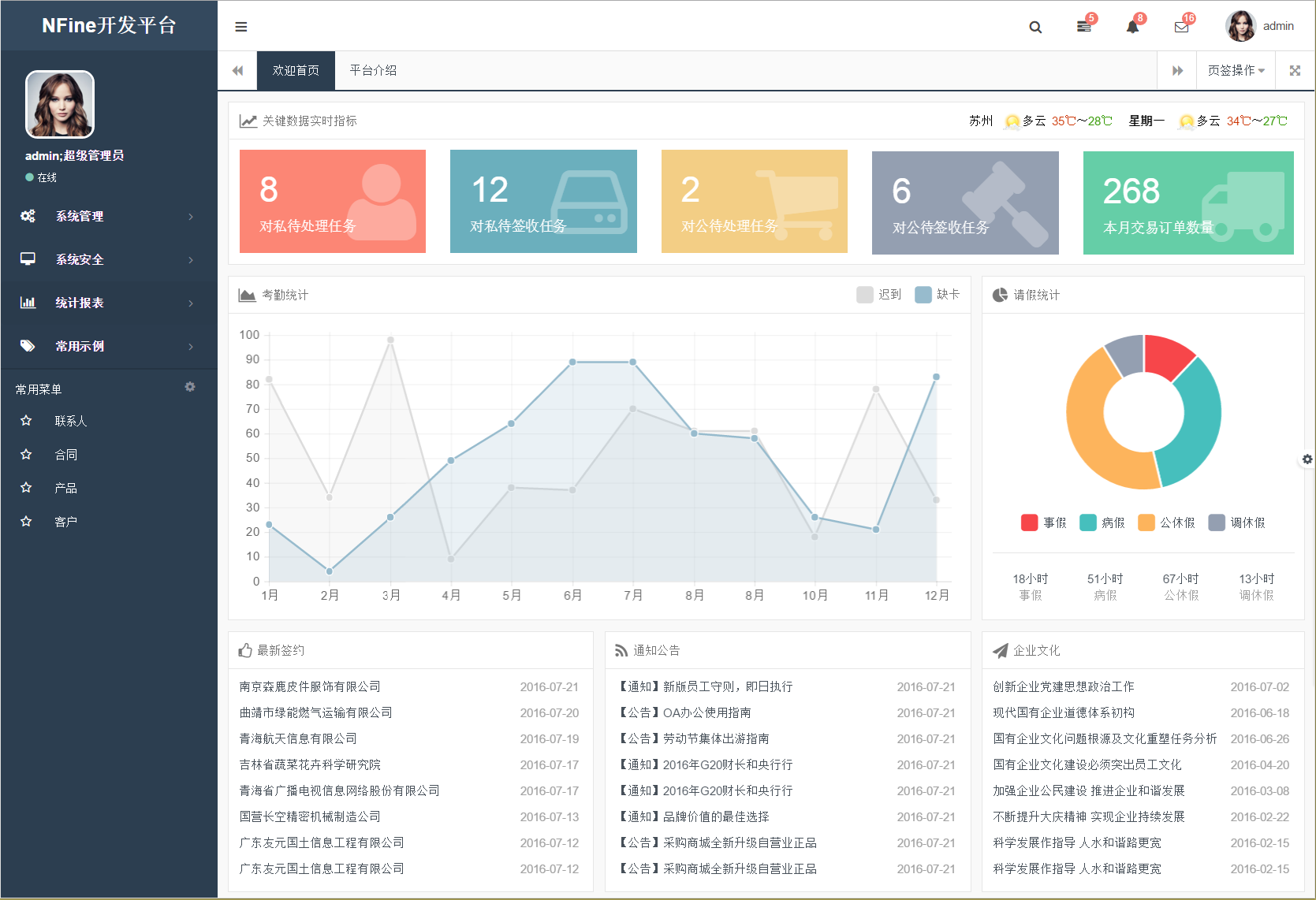This screenshot has height=900, width=1316.
Task: Click the task list icon showing badge 5
Action: click(1083, 27)
